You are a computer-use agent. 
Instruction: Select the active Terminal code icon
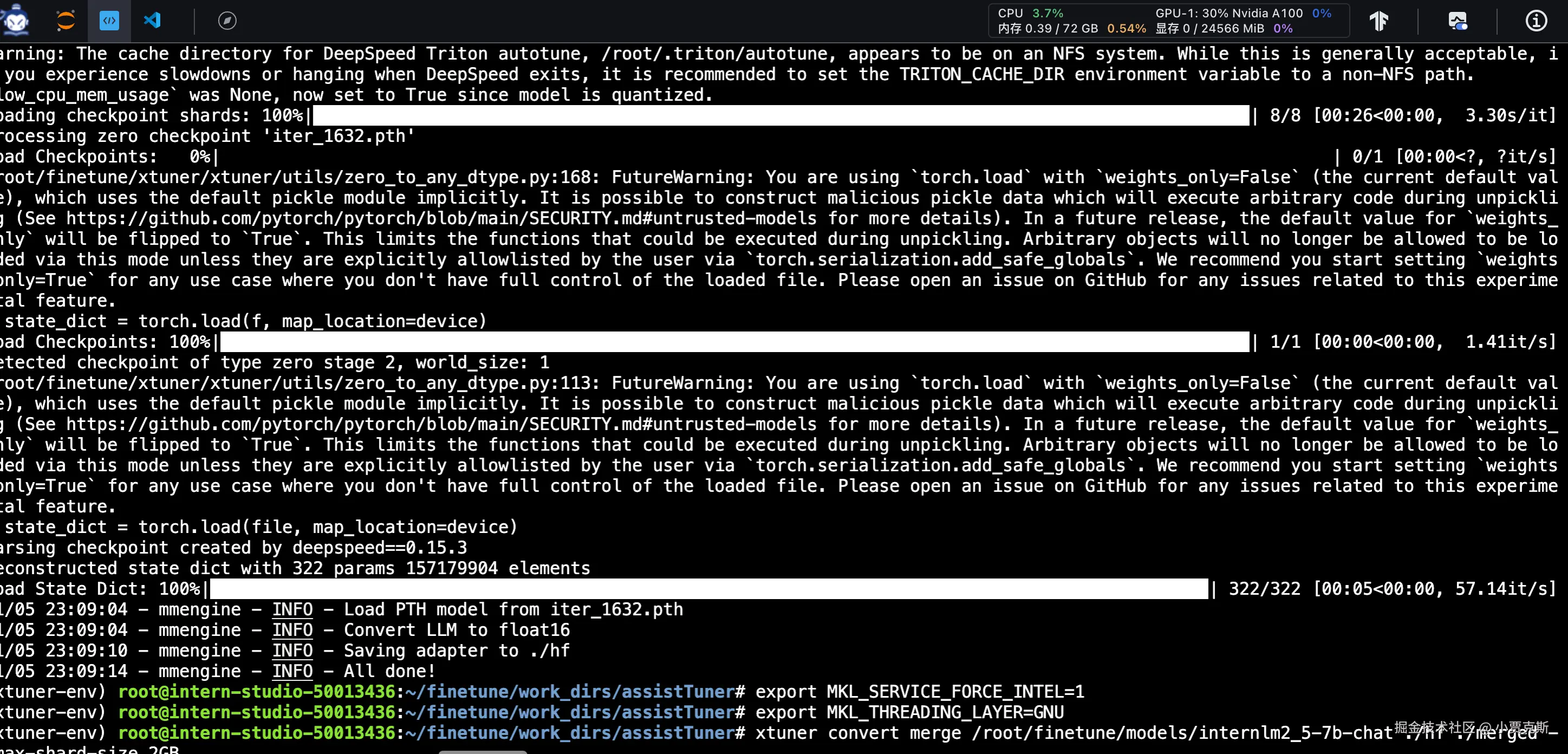click(109, 21)
